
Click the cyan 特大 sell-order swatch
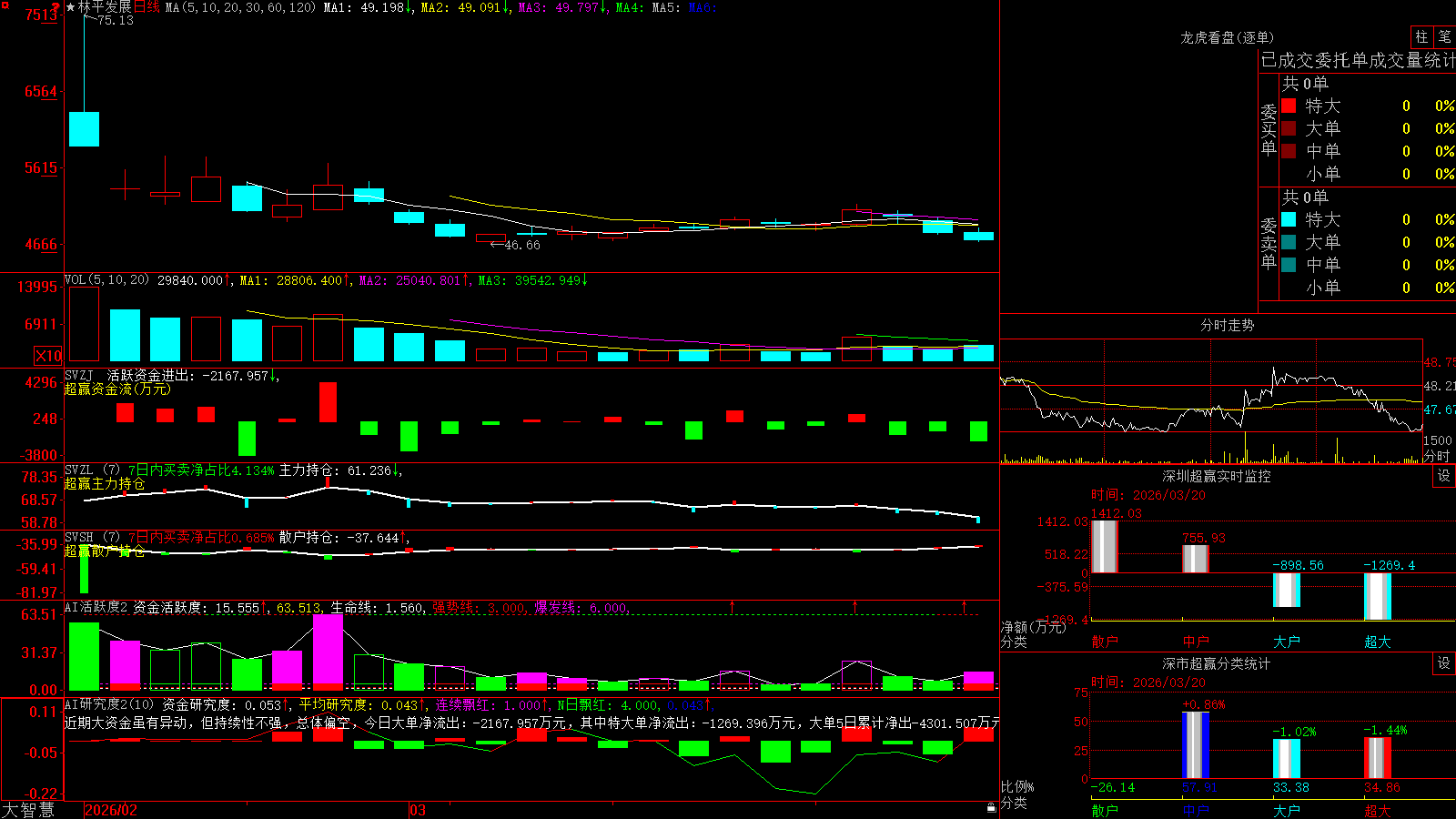click(1289, 219)
